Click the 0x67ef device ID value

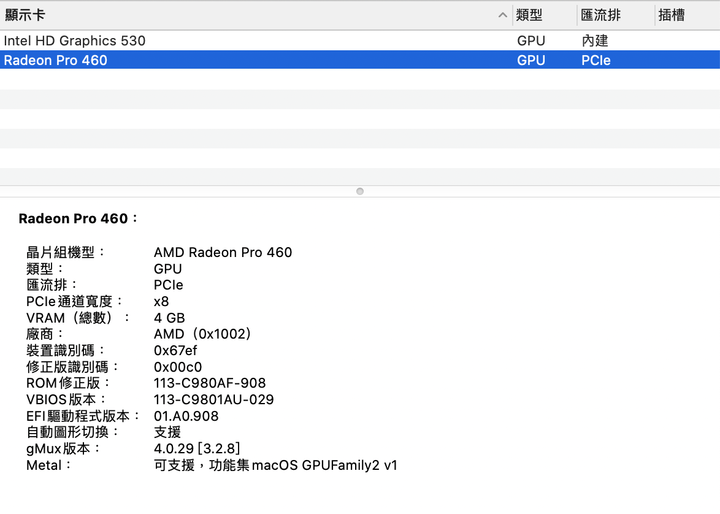coord(175,350)
